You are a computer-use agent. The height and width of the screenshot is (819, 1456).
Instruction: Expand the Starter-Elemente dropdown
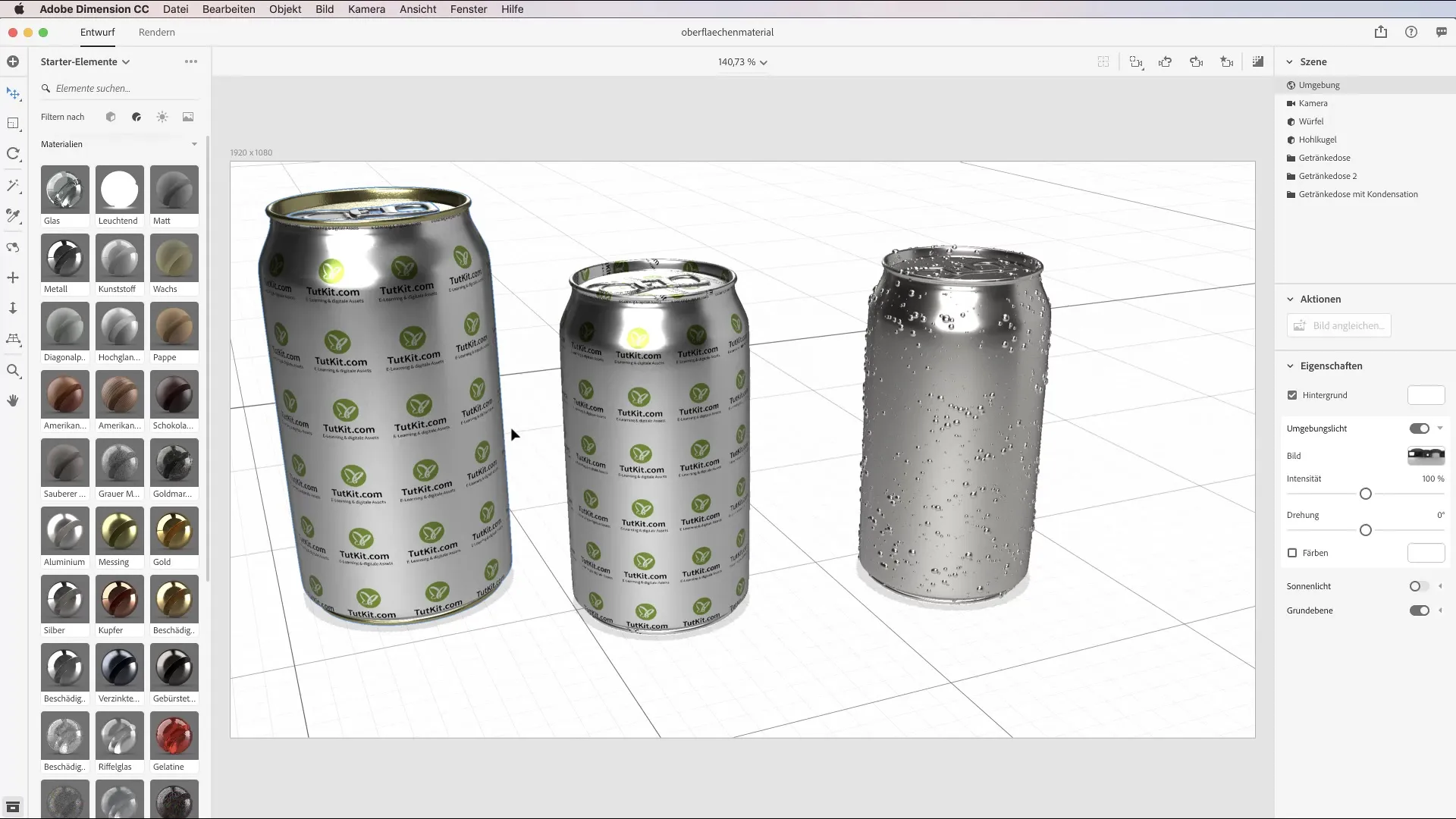coord(85,61)
